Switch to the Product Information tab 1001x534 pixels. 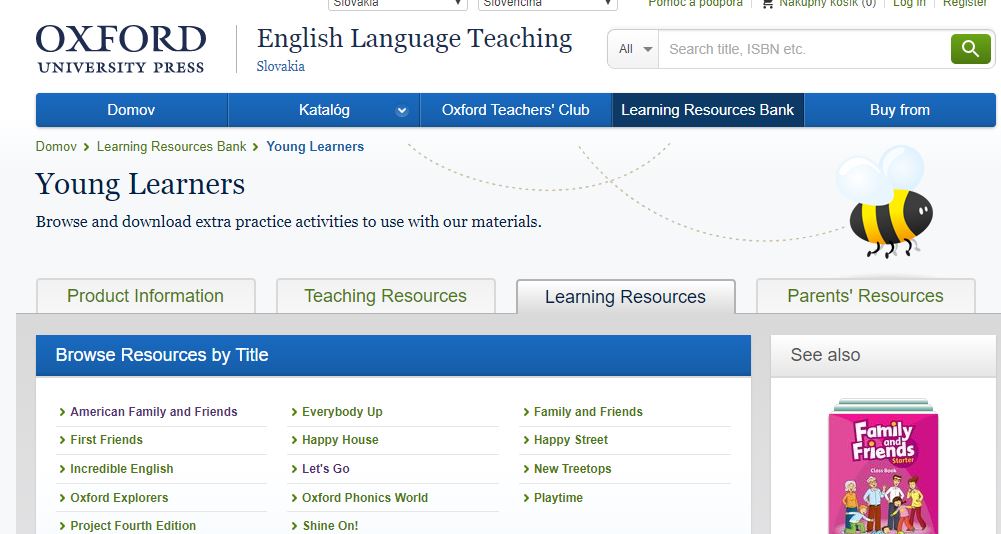point(146,296)
